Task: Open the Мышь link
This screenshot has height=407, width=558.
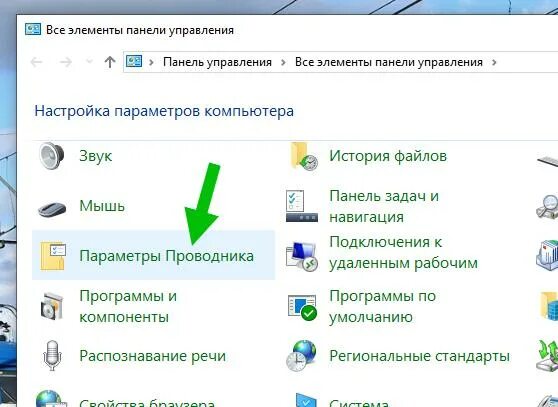Action: [x=102, y=206]
